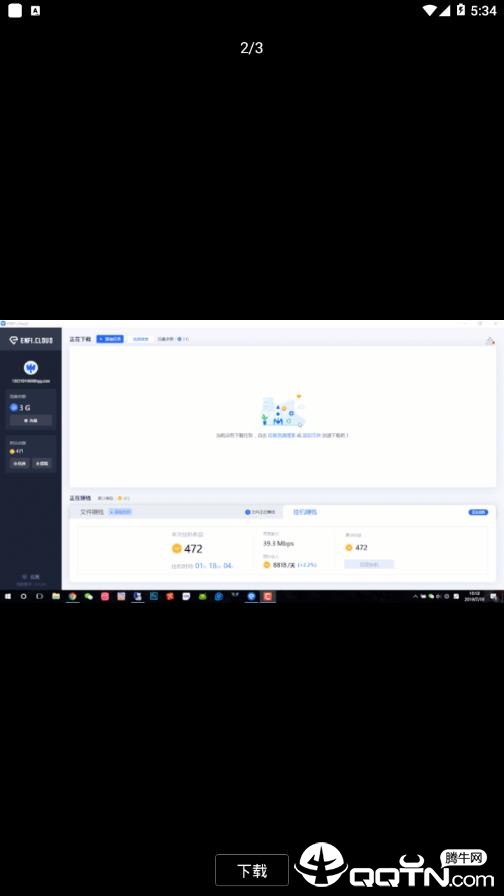Open File Explorer on the taskbar
Viewport: 504px width, 896px height.
point(56,596)
